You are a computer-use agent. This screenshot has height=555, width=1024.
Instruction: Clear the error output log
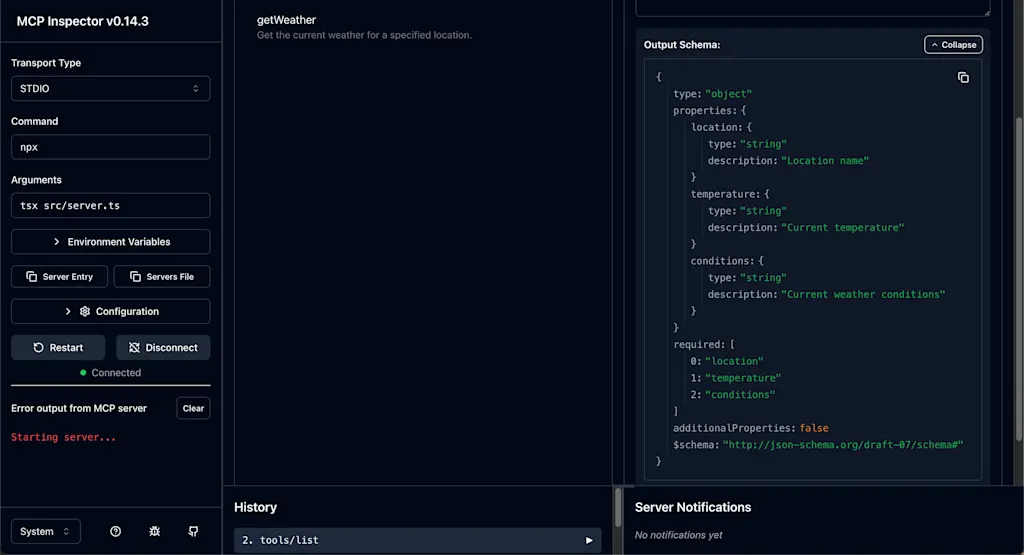point(193,409)
